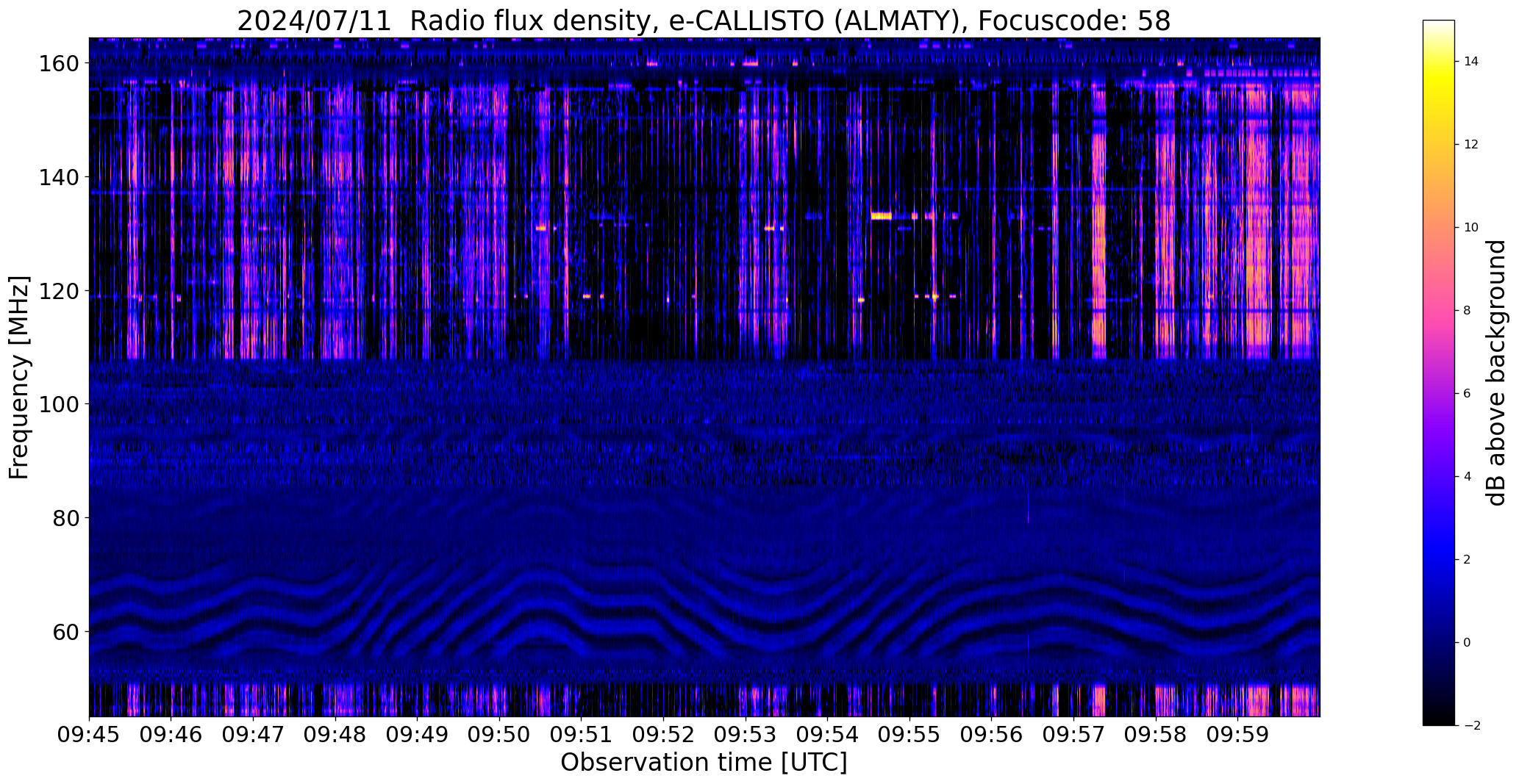Click the 'Frequency [MHz]' y-axis label
1519x784 pixels.
point(19,378)
